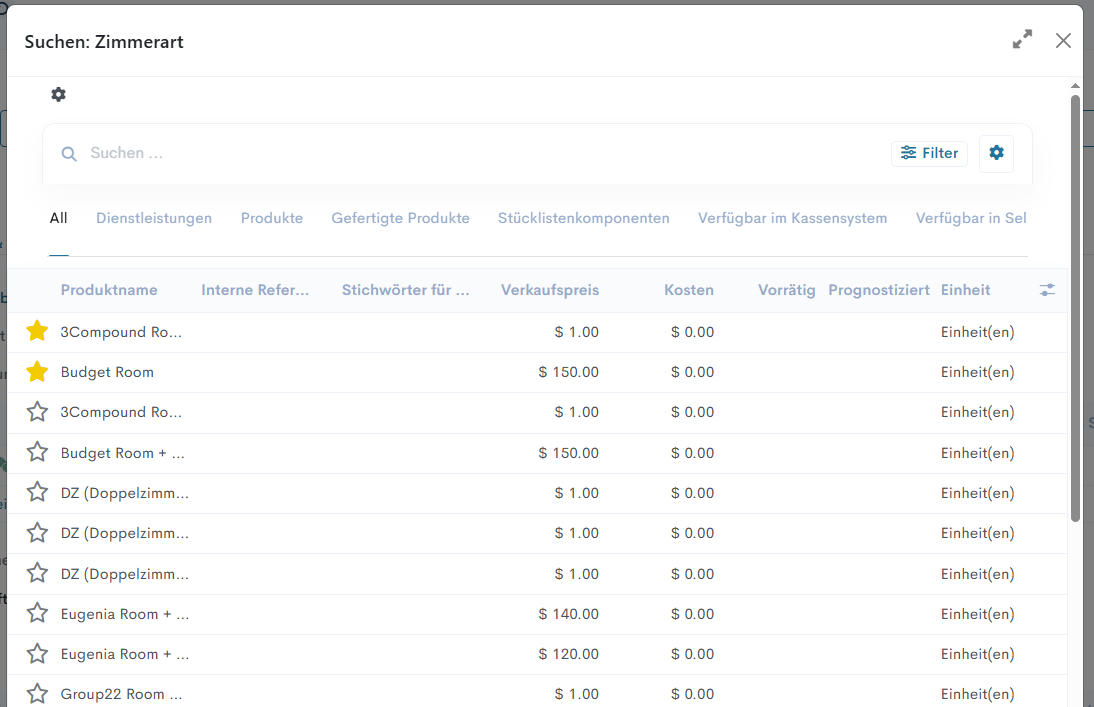1094x707 pixels.
Task: Switch to the Dienstleistungen tab
Action: [154, 218]
